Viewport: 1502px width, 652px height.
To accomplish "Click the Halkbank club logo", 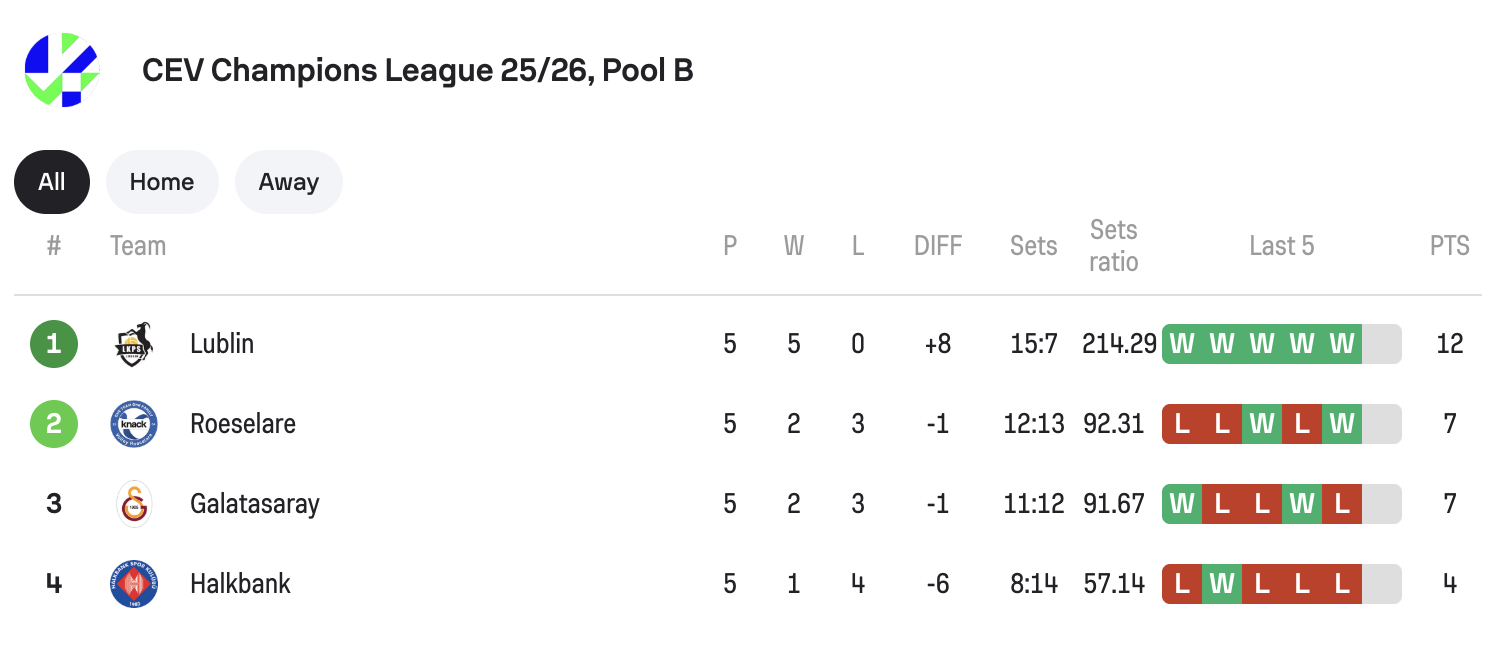I will pyautogui.click(x=134, y=584).
